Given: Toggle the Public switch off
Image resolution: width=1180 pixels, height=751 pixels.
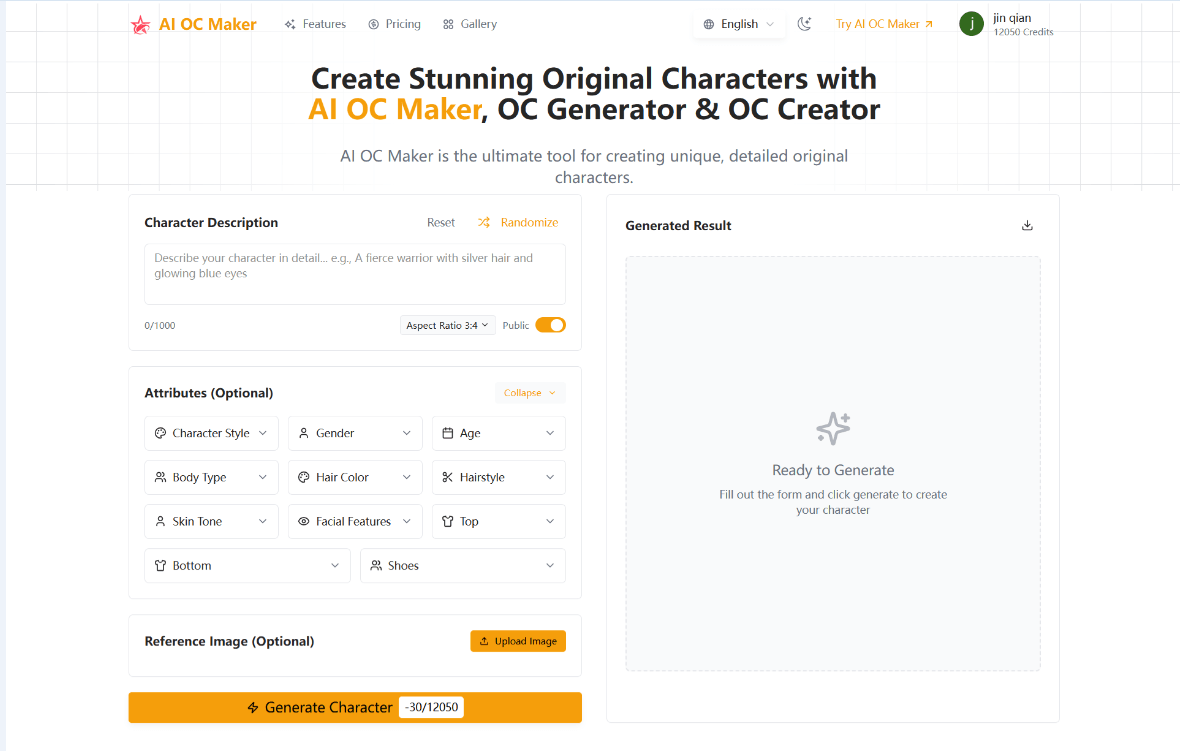Looking at the screenshot, I should [x=550, y=325].
